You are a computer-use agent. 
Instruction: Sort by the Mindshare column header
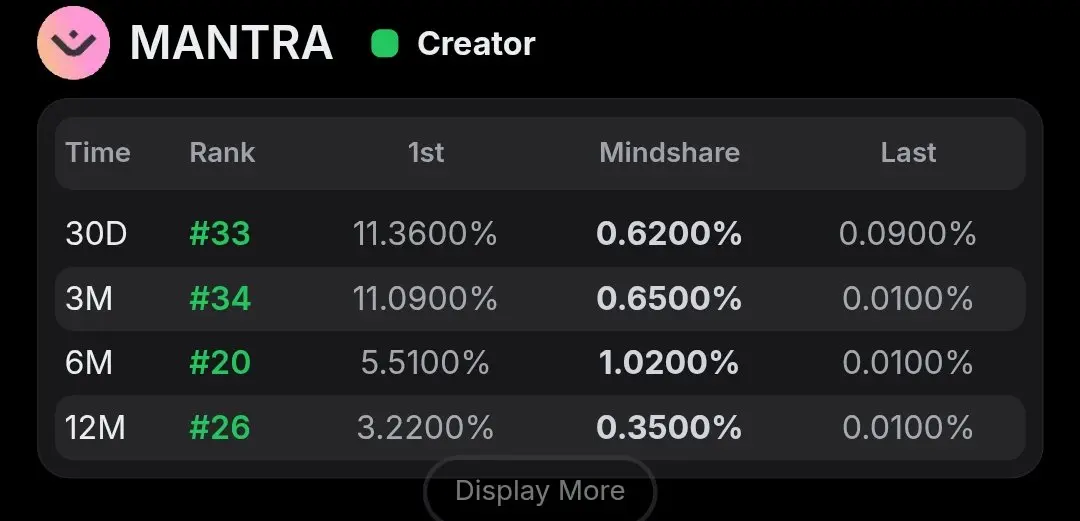[669, 153]
